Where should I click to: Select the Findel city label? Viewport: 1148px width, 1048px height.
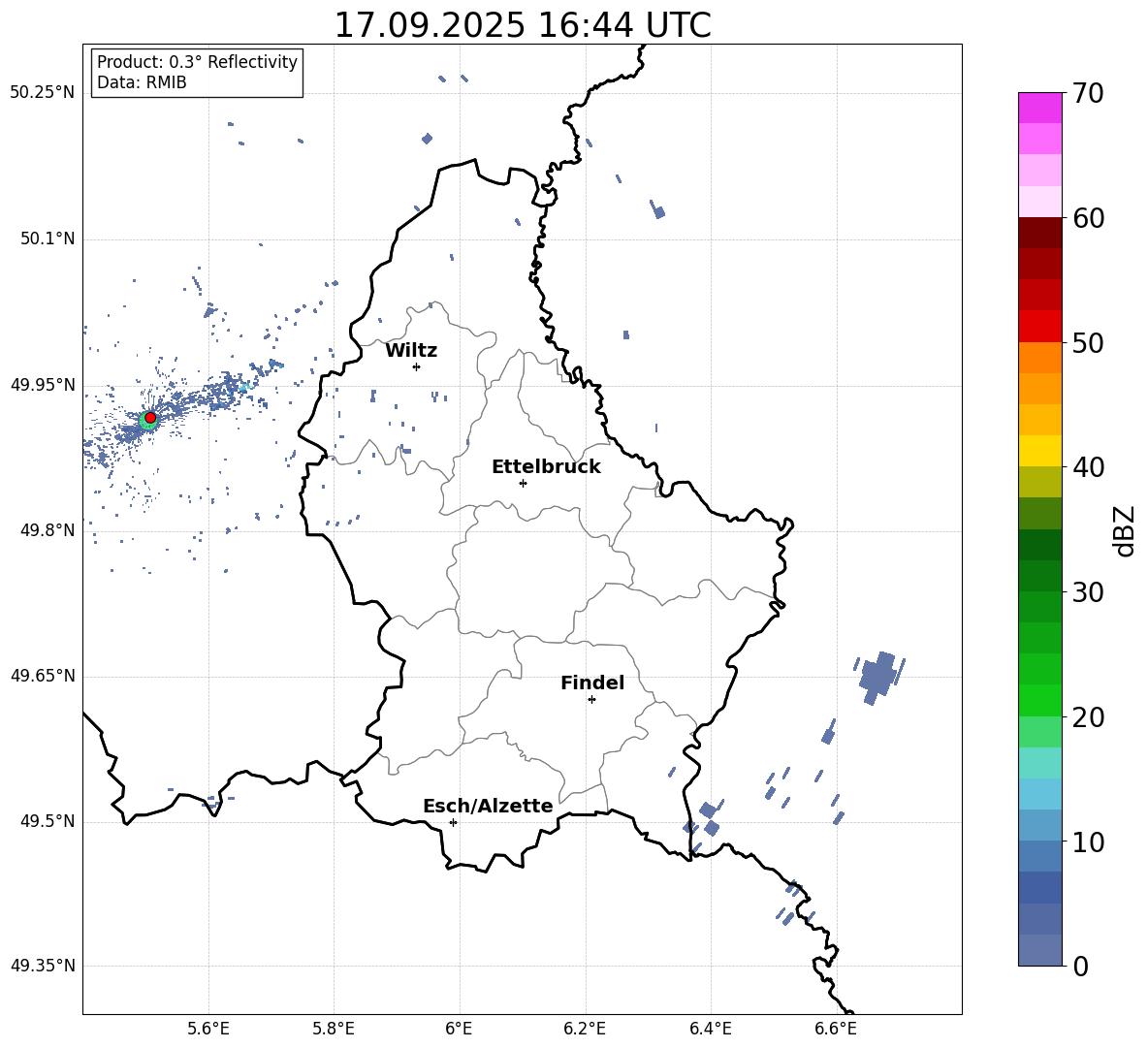click(591, 683)
